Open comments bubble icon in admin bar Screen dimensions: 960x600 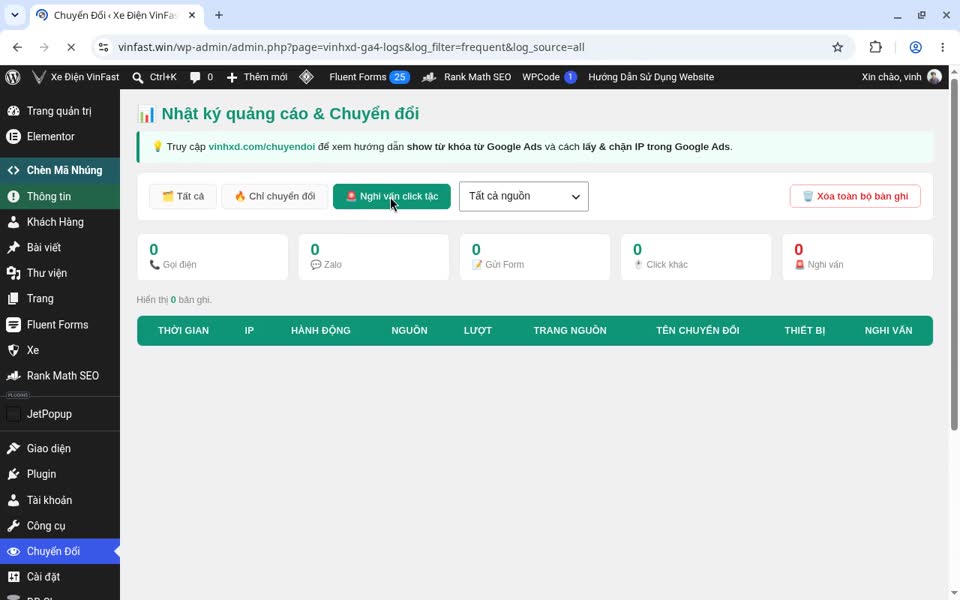[x=195, y=77]
